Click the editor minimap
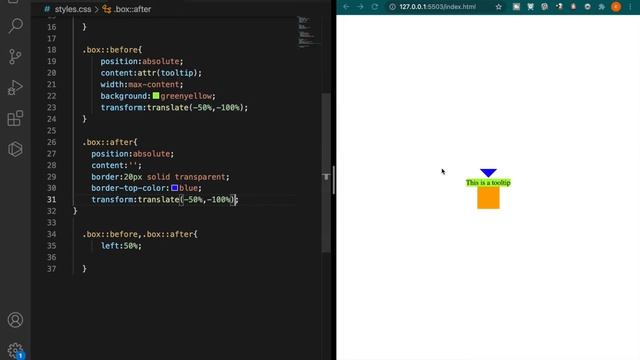 point(309,33)
